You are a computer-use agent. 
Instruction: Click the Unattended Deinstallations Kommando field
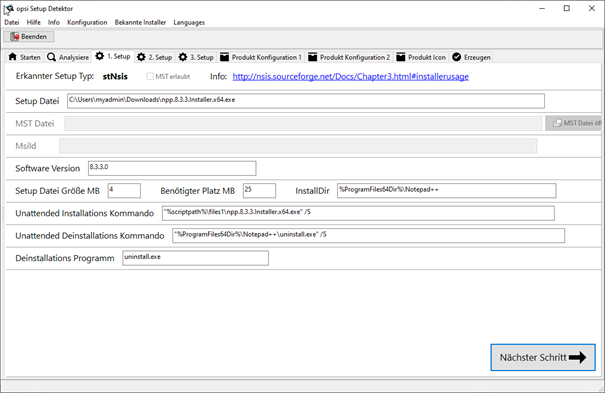(x=368, y=235)
